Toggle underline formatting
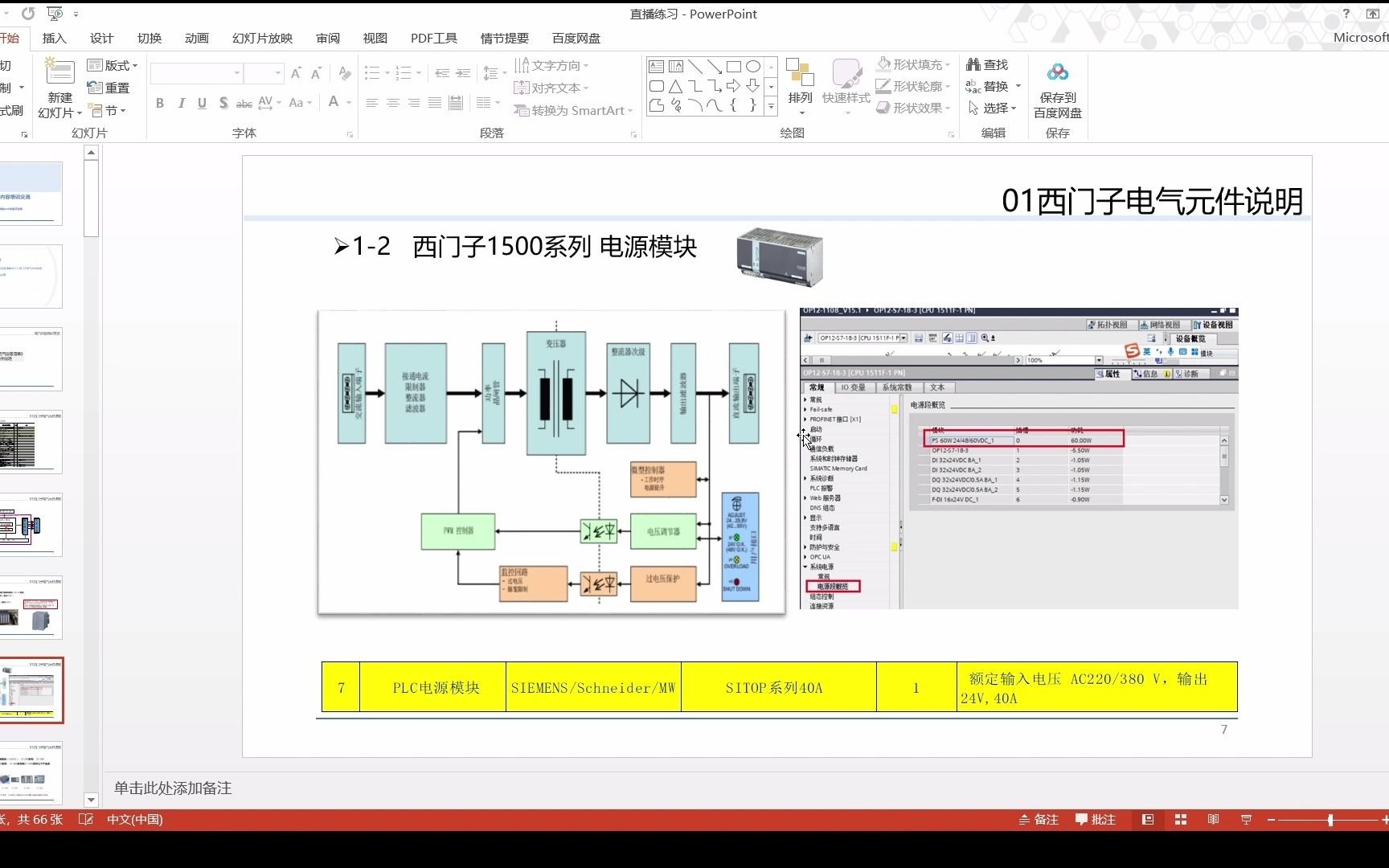The image size is (1389, 868). click(x=202, y=103)
